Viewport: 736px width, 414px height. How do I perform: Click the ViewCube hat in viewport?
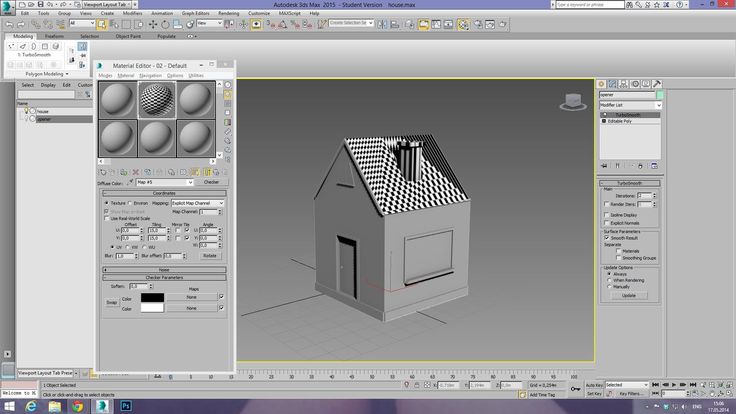572,101
